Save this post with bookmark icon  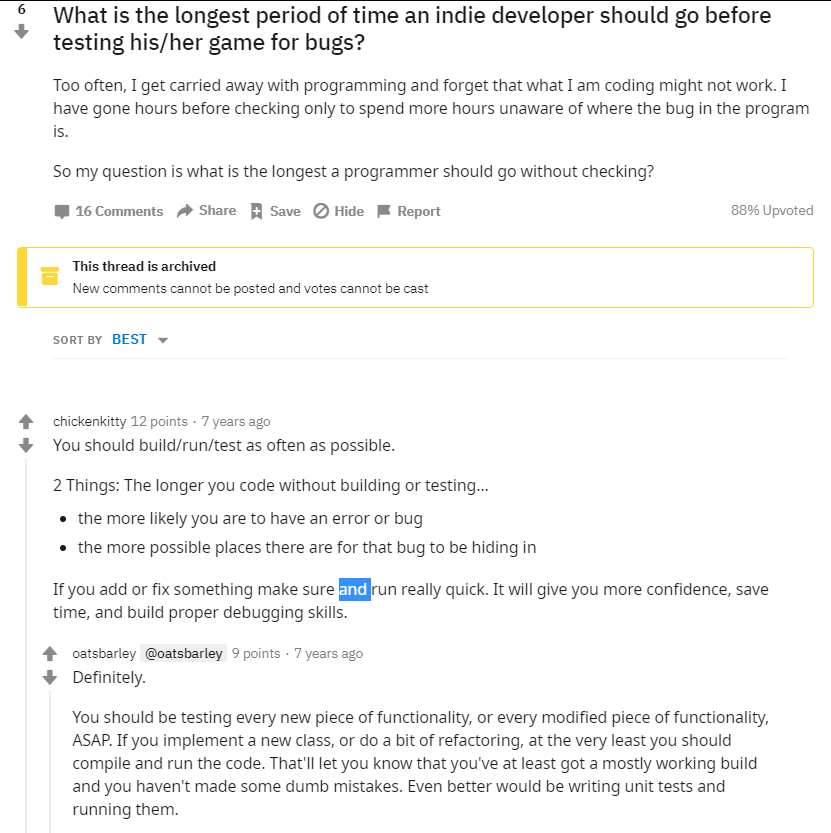coord(275,211)
